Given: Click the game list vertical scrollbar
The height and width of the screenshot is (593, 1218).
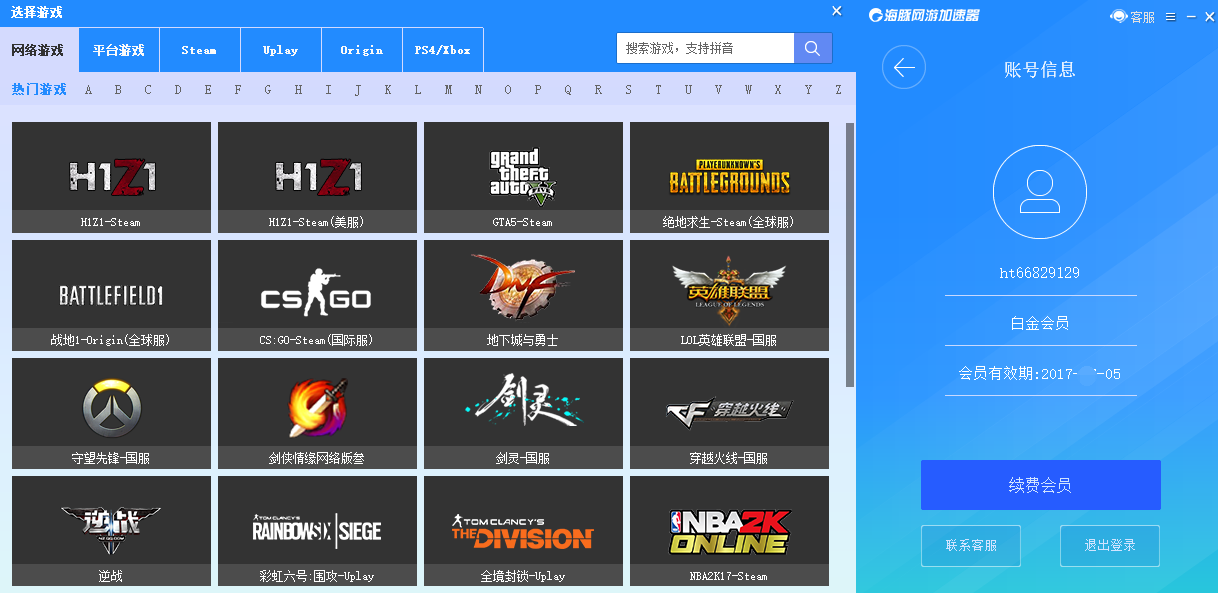Looking at the screenshot, I should point(850,255).
